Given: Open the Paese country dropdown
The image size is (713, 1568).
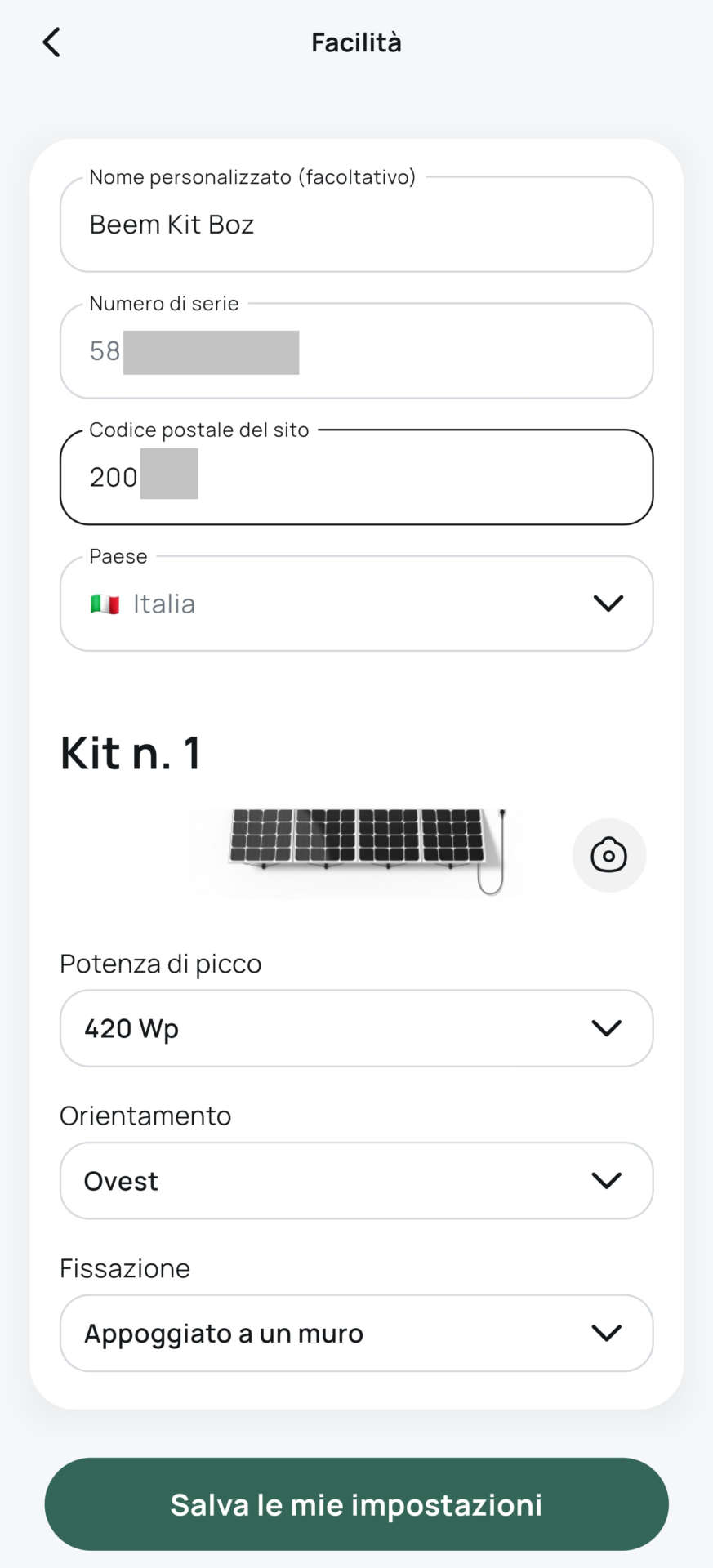Looking at the screenshot, I should click(x=356, y=604).
